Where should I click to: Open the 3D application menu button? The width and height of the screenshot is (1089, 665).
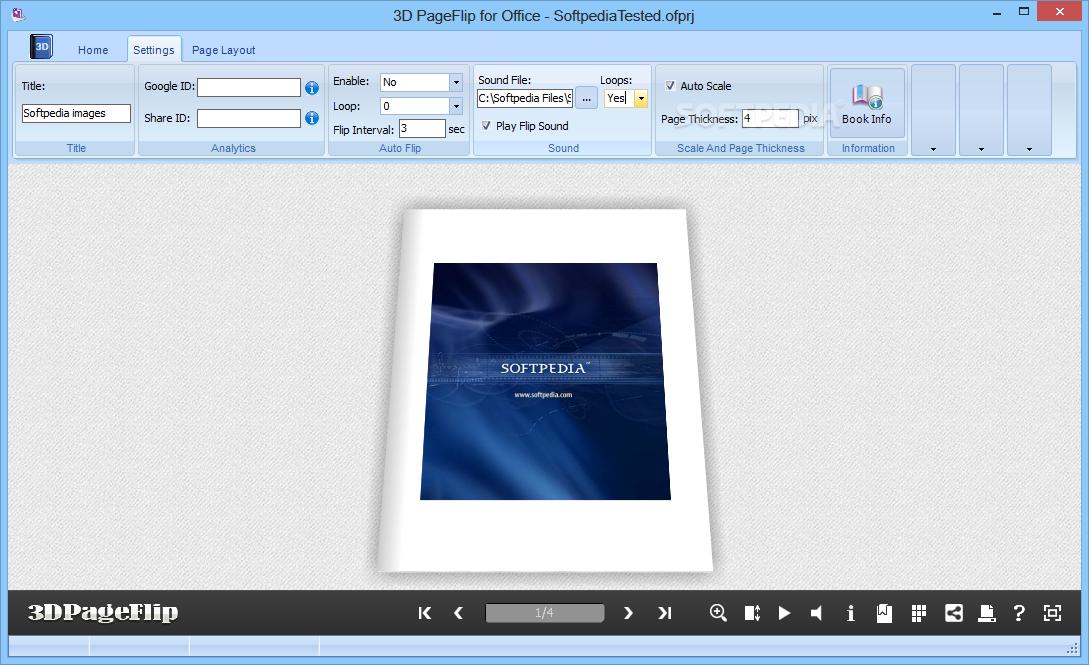pos(42,47)
